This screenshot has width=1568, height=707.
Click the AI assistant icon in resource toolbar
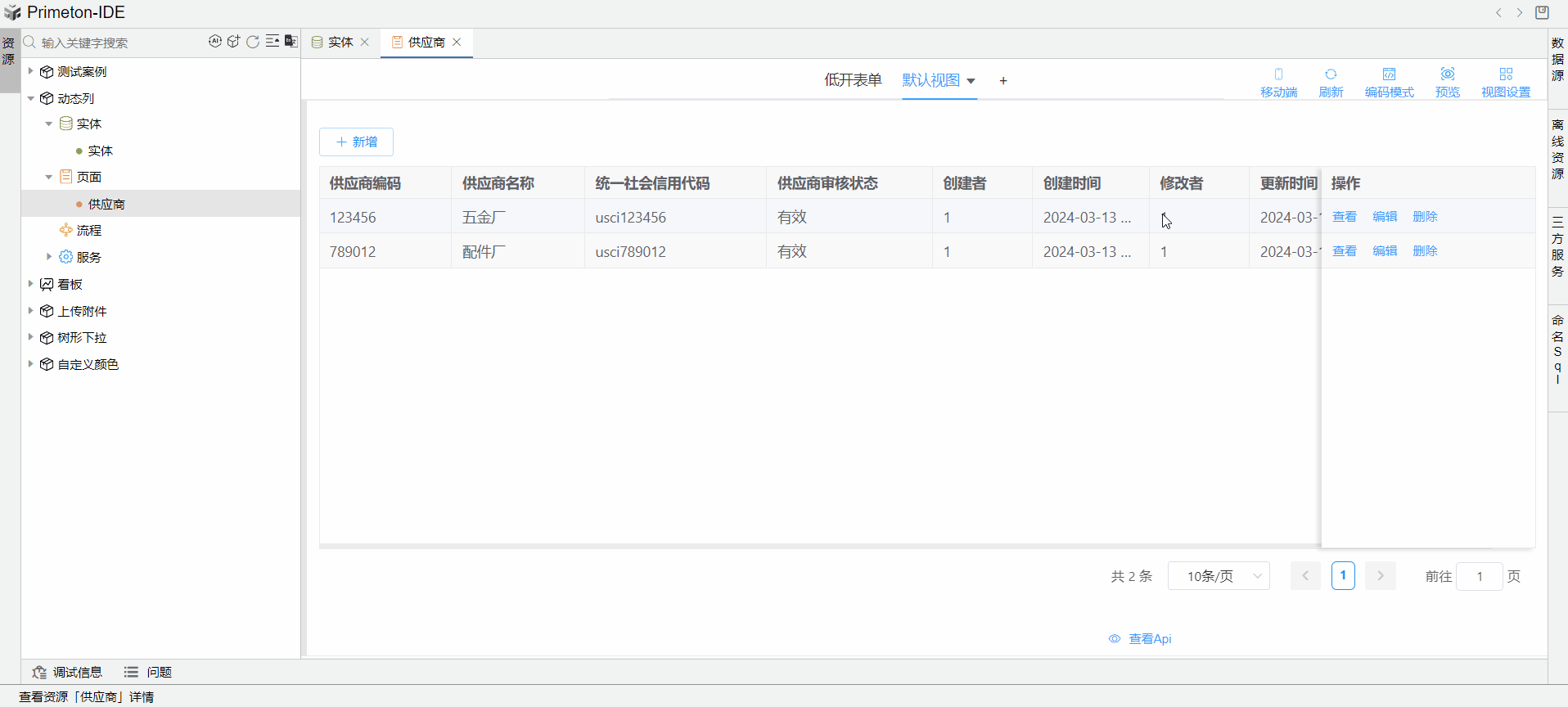(214, 42)
